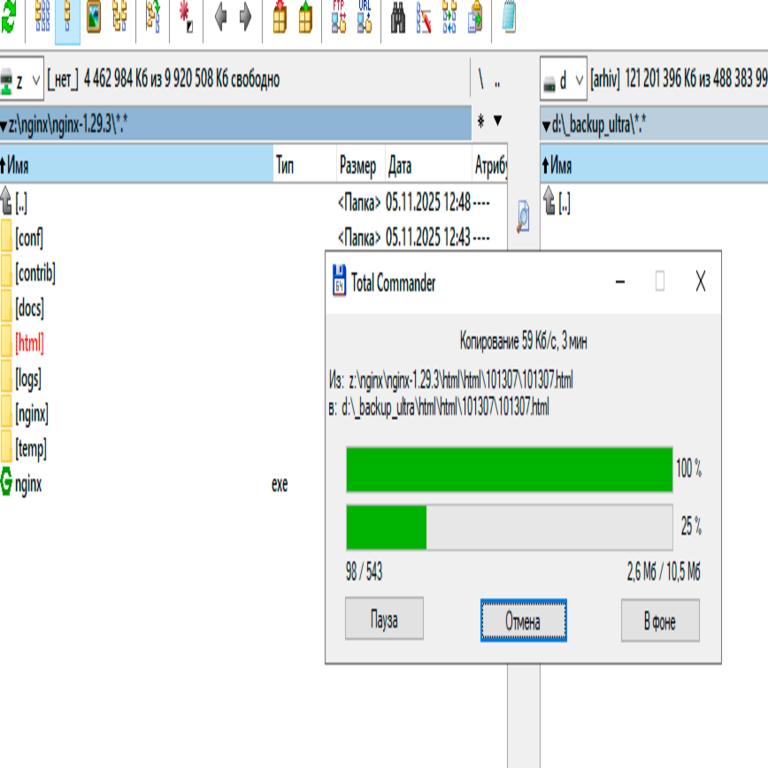
Task: Open the FTP connect icon
Action: 339,18
